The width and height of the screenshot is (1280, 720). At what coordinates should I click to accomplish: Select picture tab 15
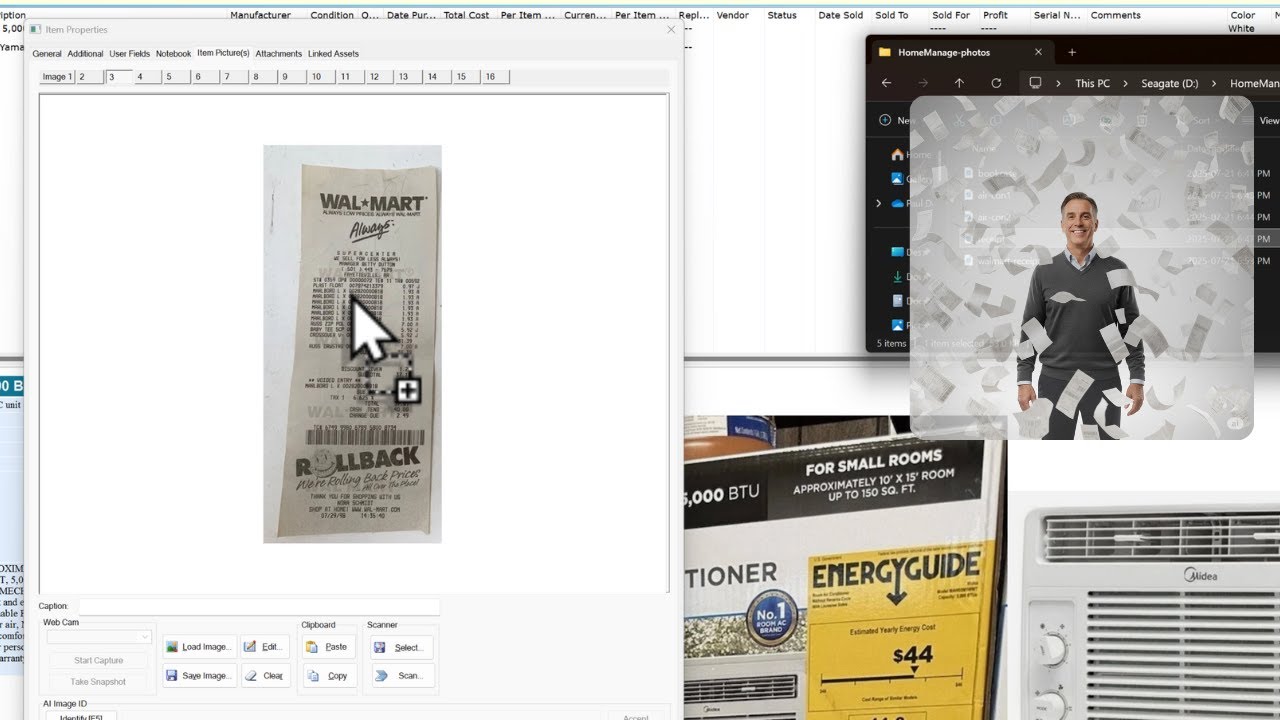point(467,77)
